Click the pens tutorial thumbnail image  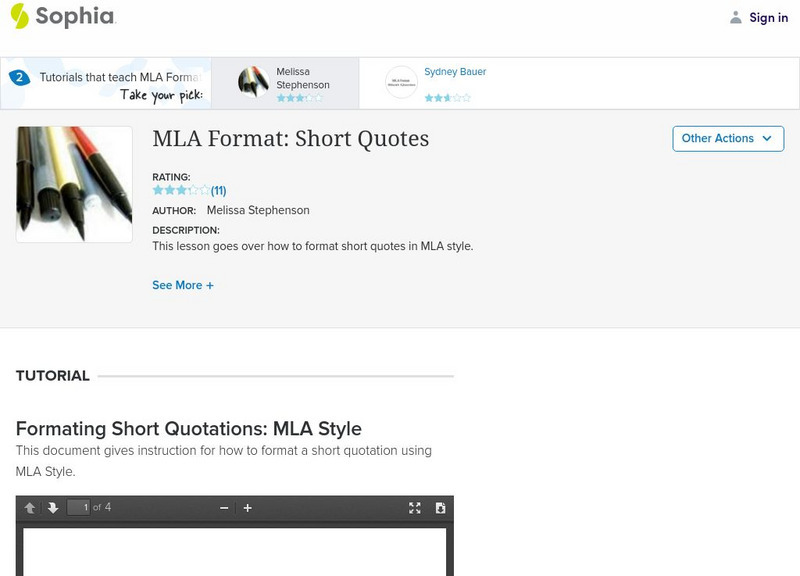pyautogui.click(x=74, y=184)
